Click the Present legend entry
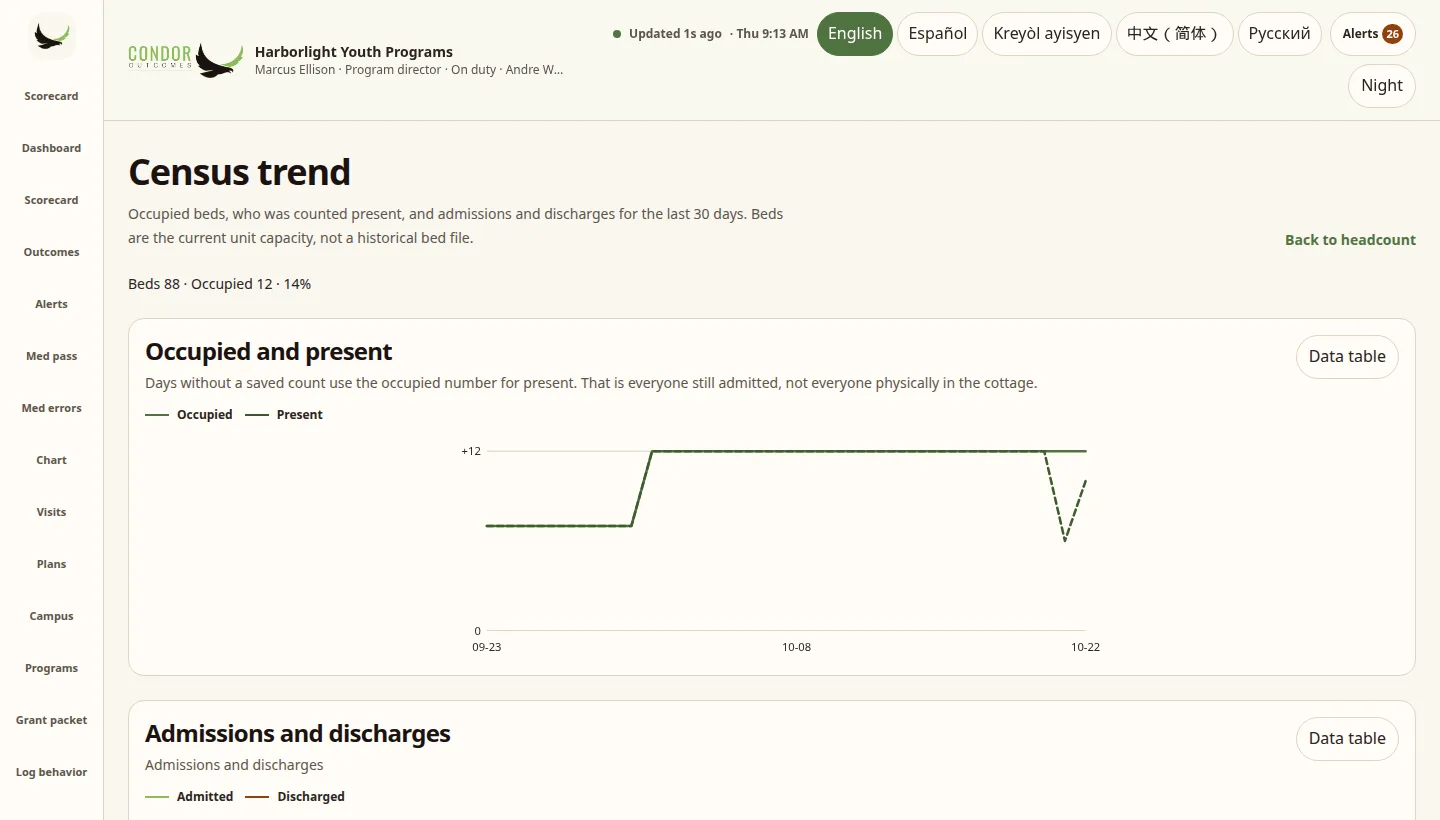 pos(284,415)
